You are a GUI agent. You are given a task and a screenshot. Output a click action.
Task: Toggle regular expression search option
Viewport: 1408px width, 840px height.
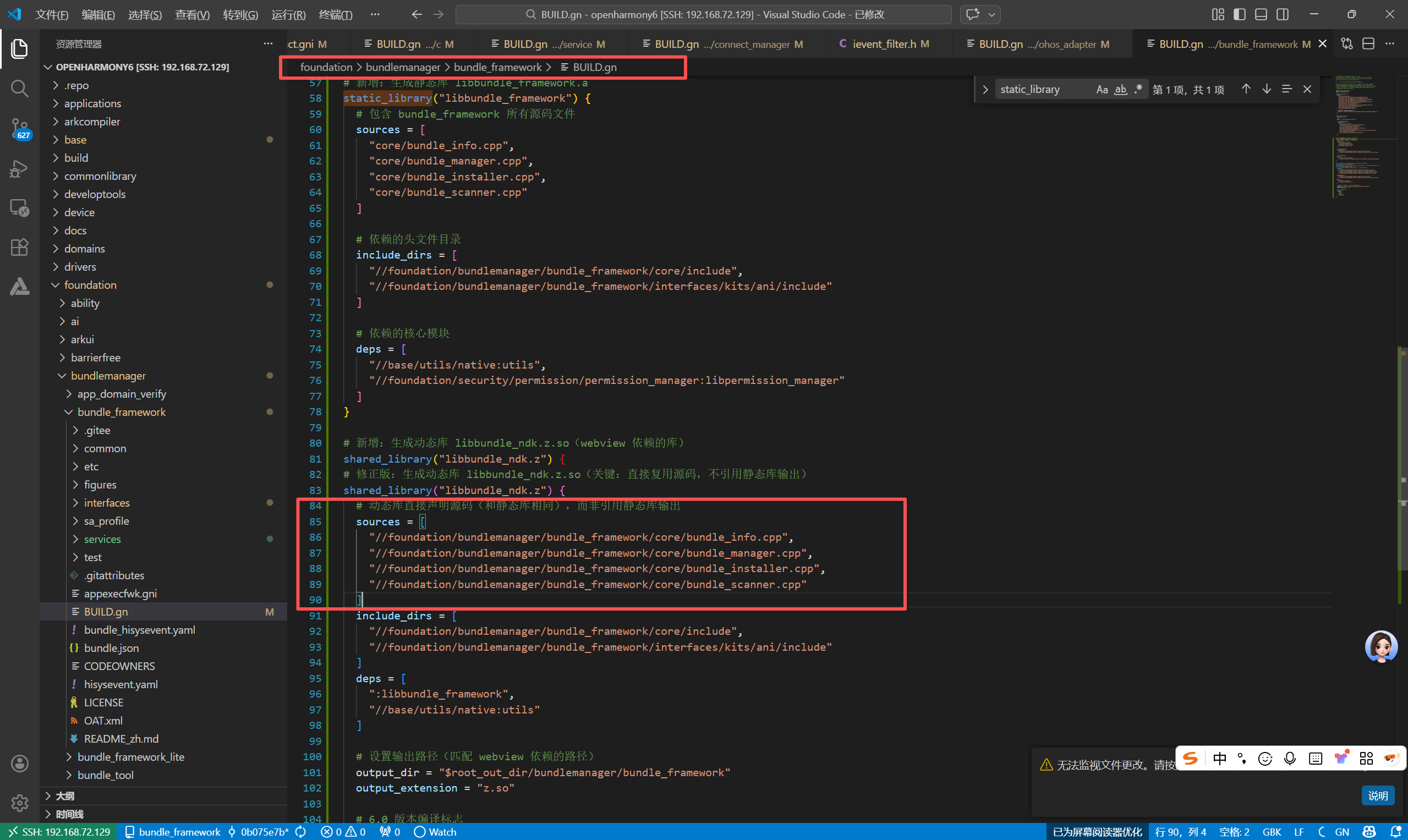[x=1138, y=90]
